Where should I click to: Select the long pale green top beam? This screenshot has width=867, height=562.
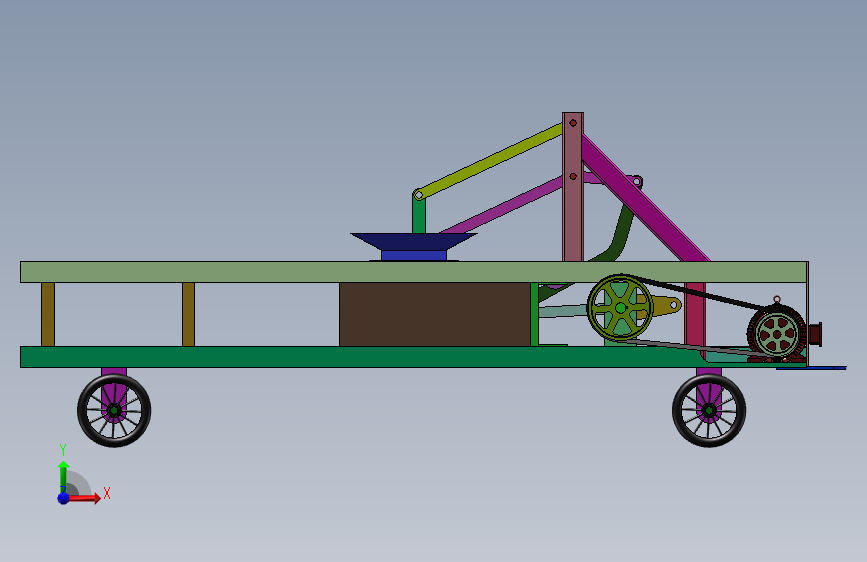click(414, 272)
